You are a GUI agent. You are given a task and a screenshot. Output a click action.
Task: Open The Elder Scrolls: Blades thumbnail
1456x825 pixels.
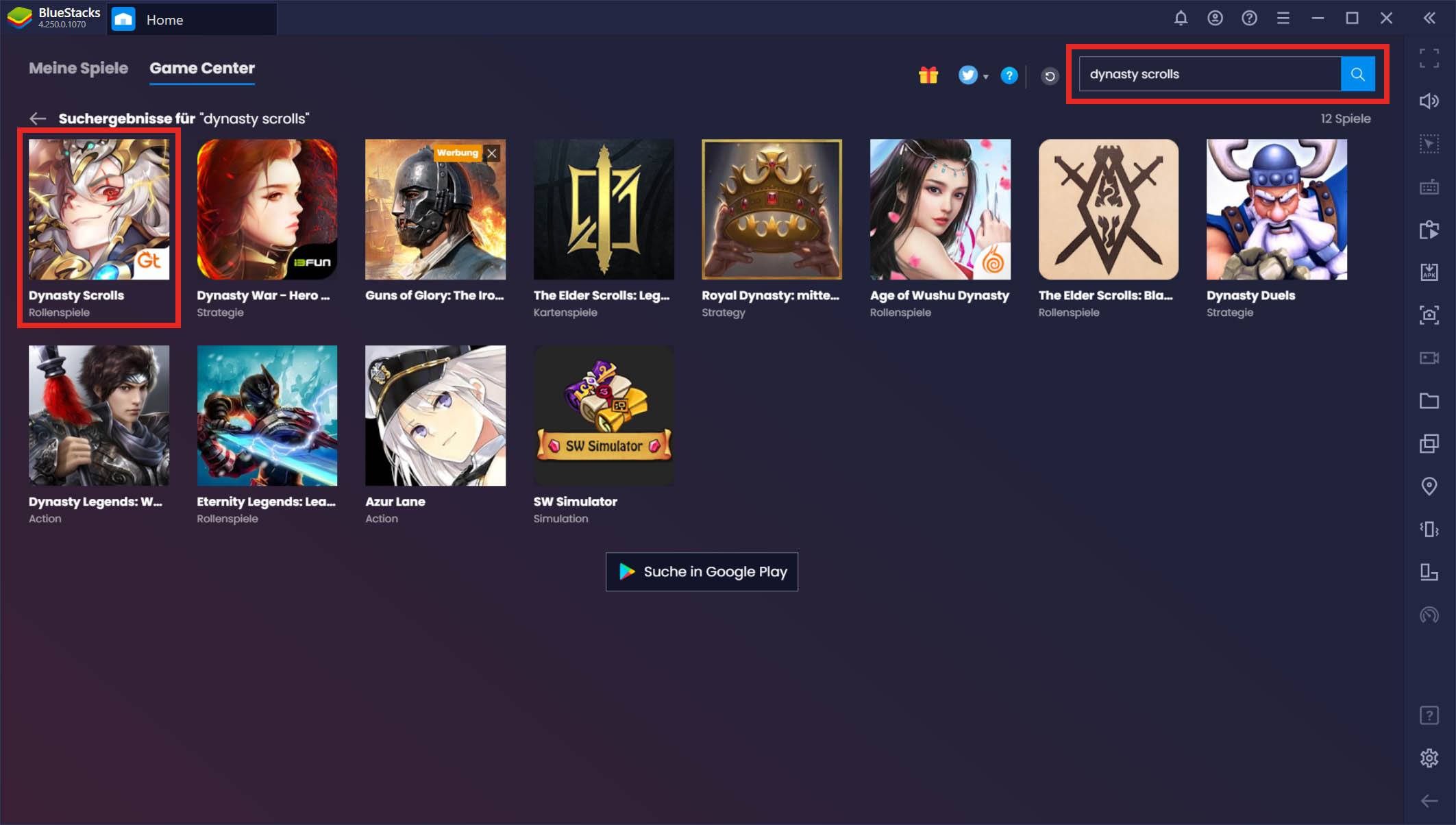1109,209
